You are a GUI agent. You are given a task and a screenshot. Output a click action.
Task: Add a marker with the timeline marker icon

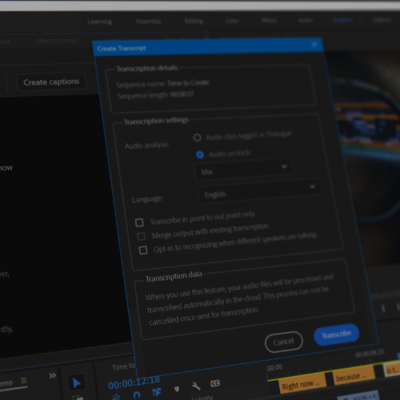[x=177, y=389]
